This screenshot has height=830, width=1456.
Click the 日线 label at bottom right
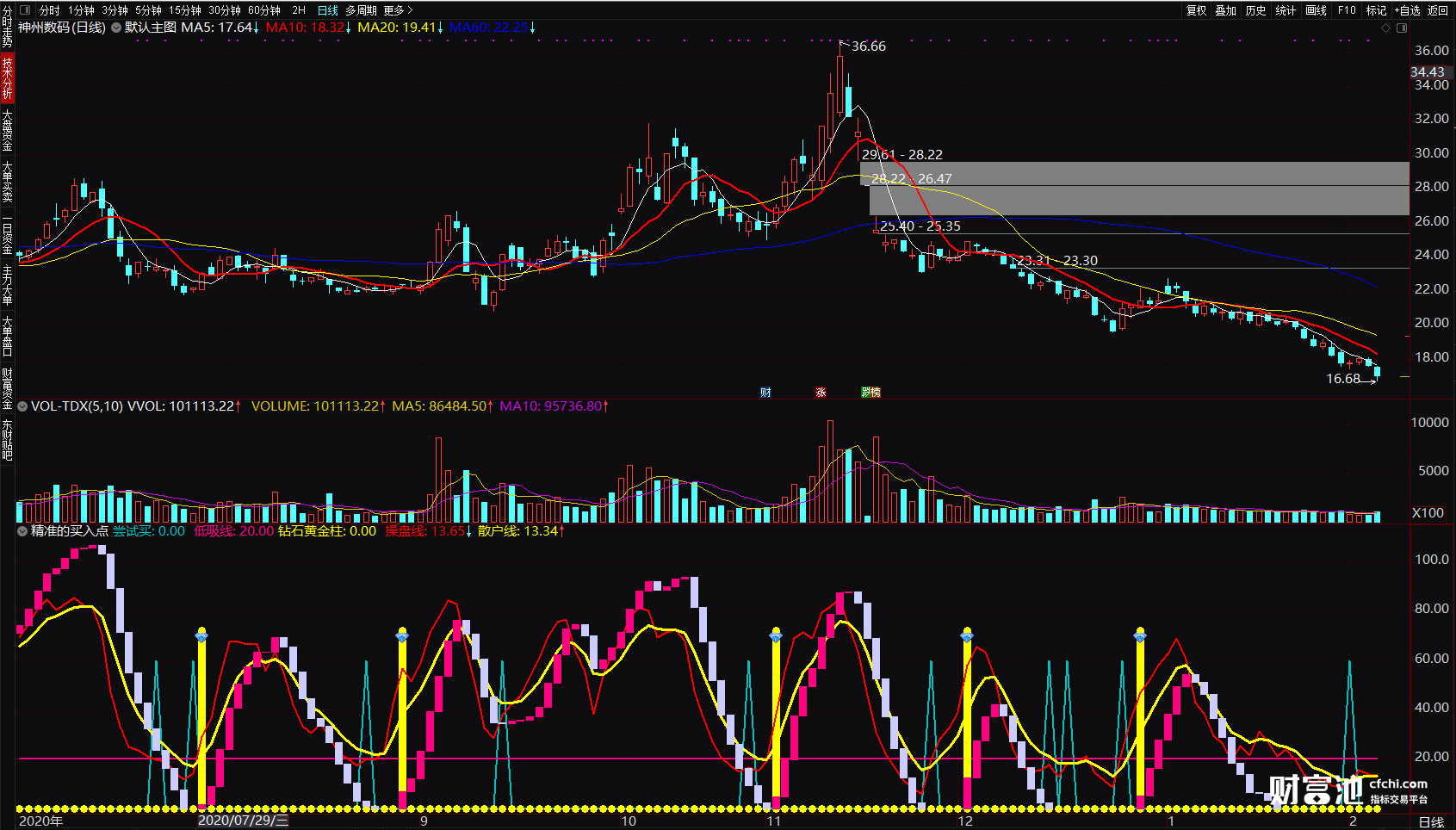(1431, 822)
